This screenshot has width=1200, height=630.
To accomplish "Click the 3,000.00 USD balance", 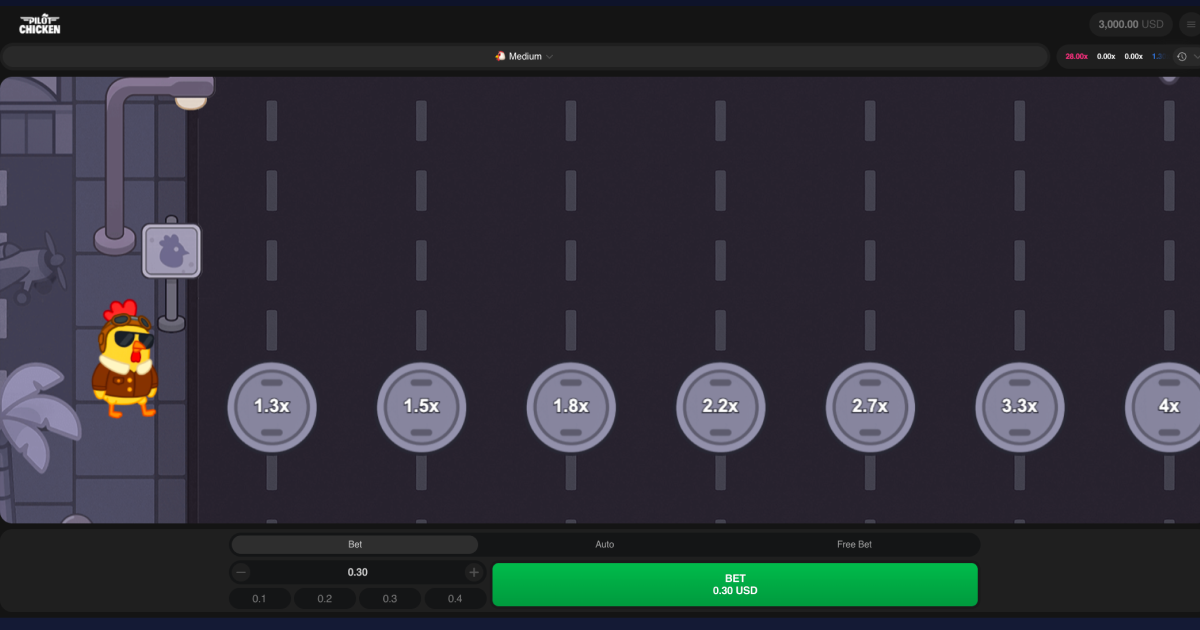I will [1131, 24].
